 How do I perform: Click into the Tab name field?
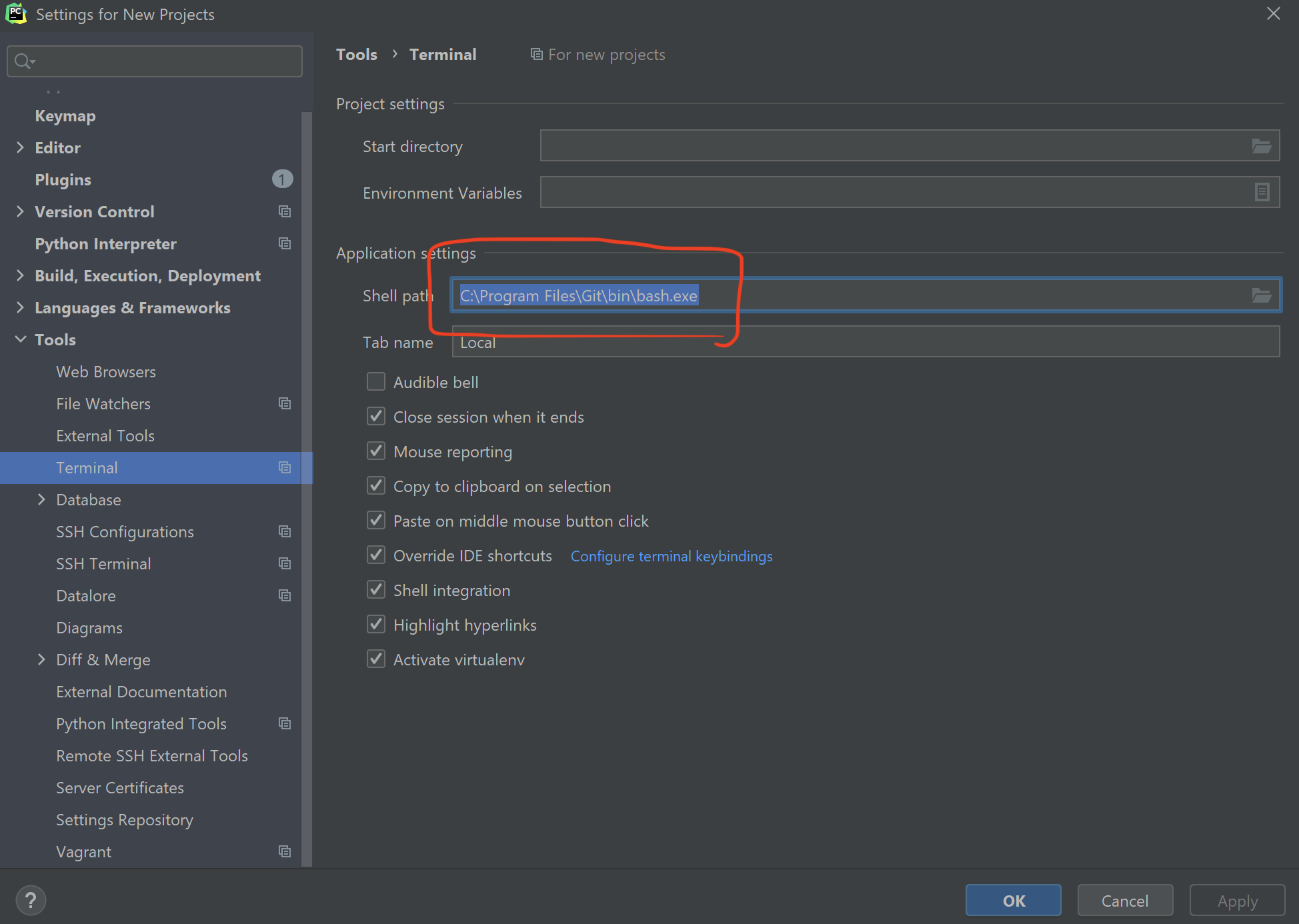click(x=866, y=341)
